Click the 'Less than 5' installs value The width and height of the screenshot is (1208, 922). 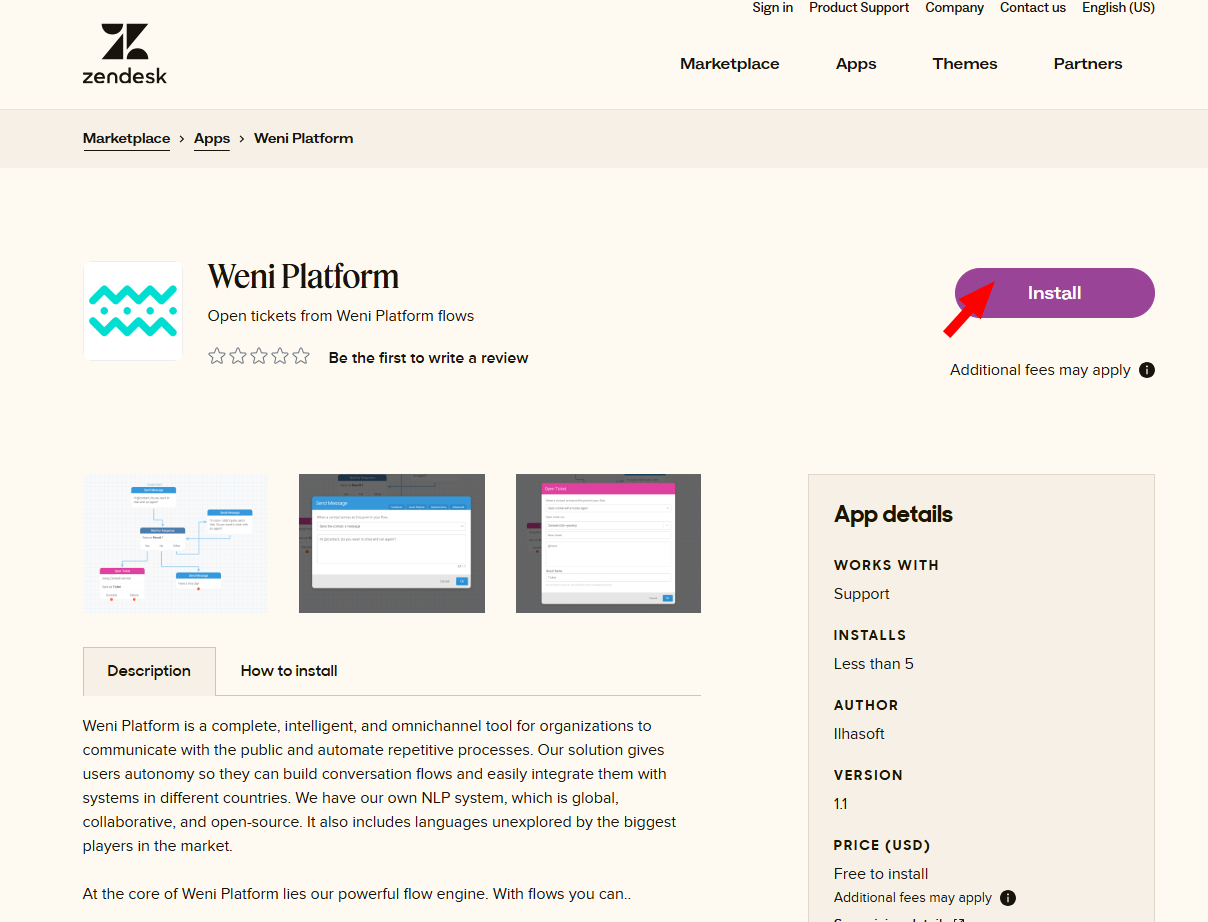tap(874, 664)
